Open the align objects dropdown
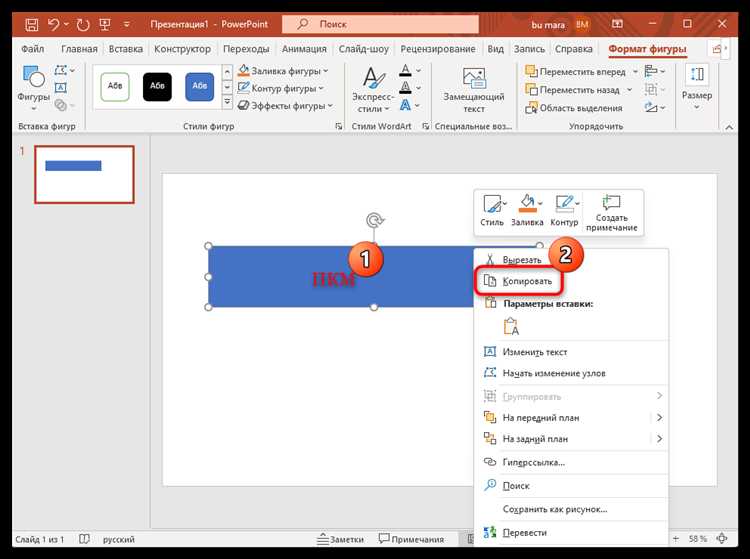 pos(654,71)
